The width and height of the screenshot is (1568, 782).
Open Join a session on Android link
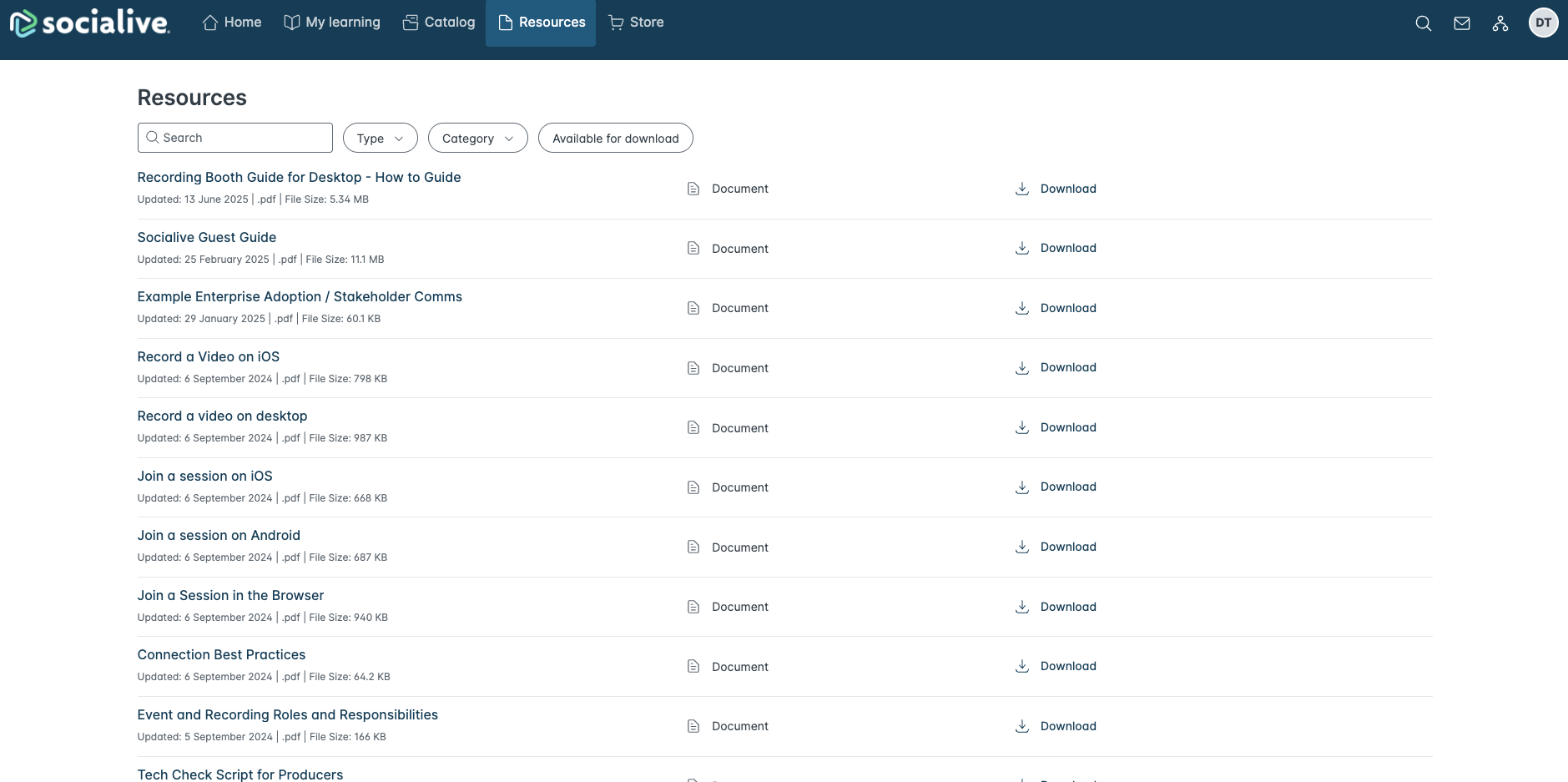[219, 535]
